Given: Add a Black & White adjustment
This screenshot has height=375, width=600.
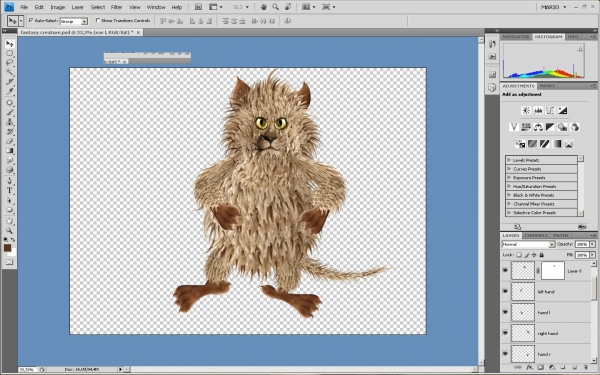Looking at the screenshot, I should [x=550, y=127].
